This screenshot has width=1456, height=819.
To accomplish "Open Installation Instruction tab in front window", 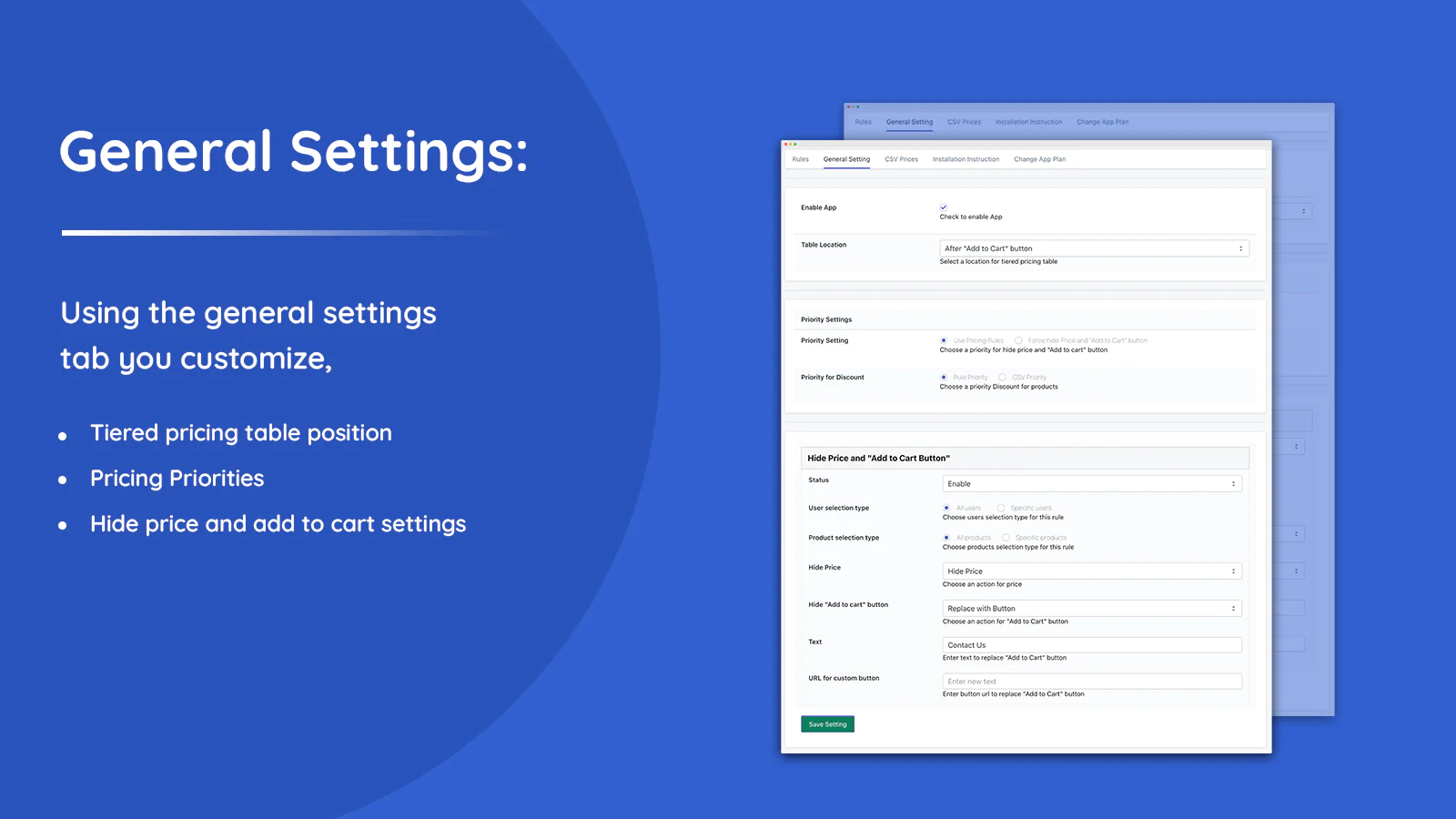I will [x=966, y=159].
